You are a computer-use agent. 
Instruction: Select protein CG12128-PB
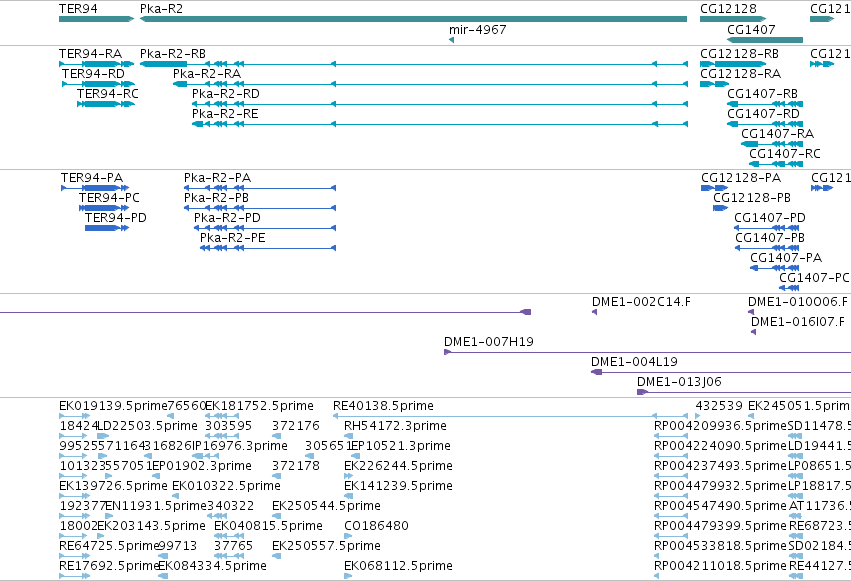pyautogui.click(x=721, y=208)
